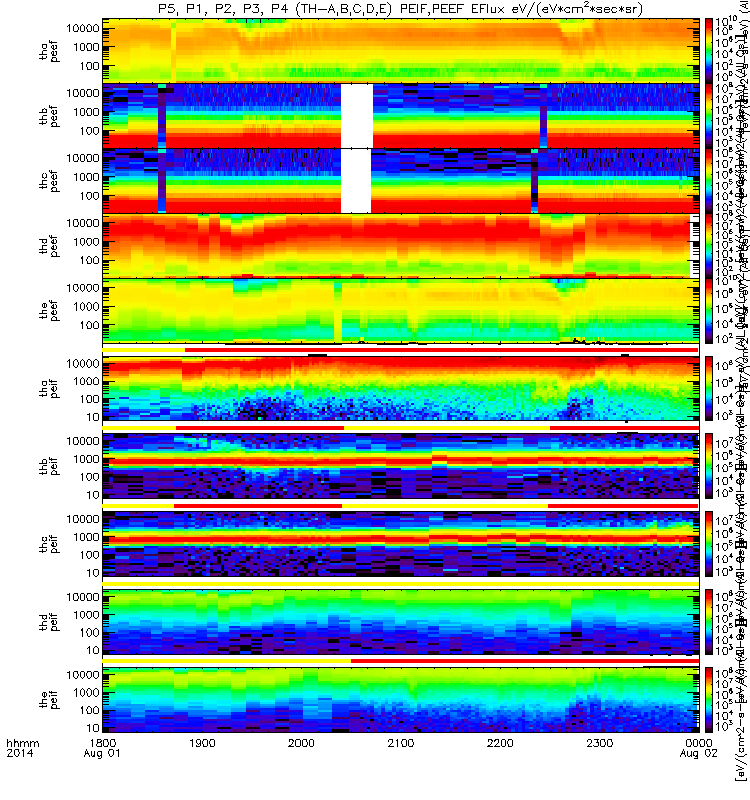Click inside the tha peif spectrogram
The height and width of the screenshot is (800, 750).
point(401,388)
